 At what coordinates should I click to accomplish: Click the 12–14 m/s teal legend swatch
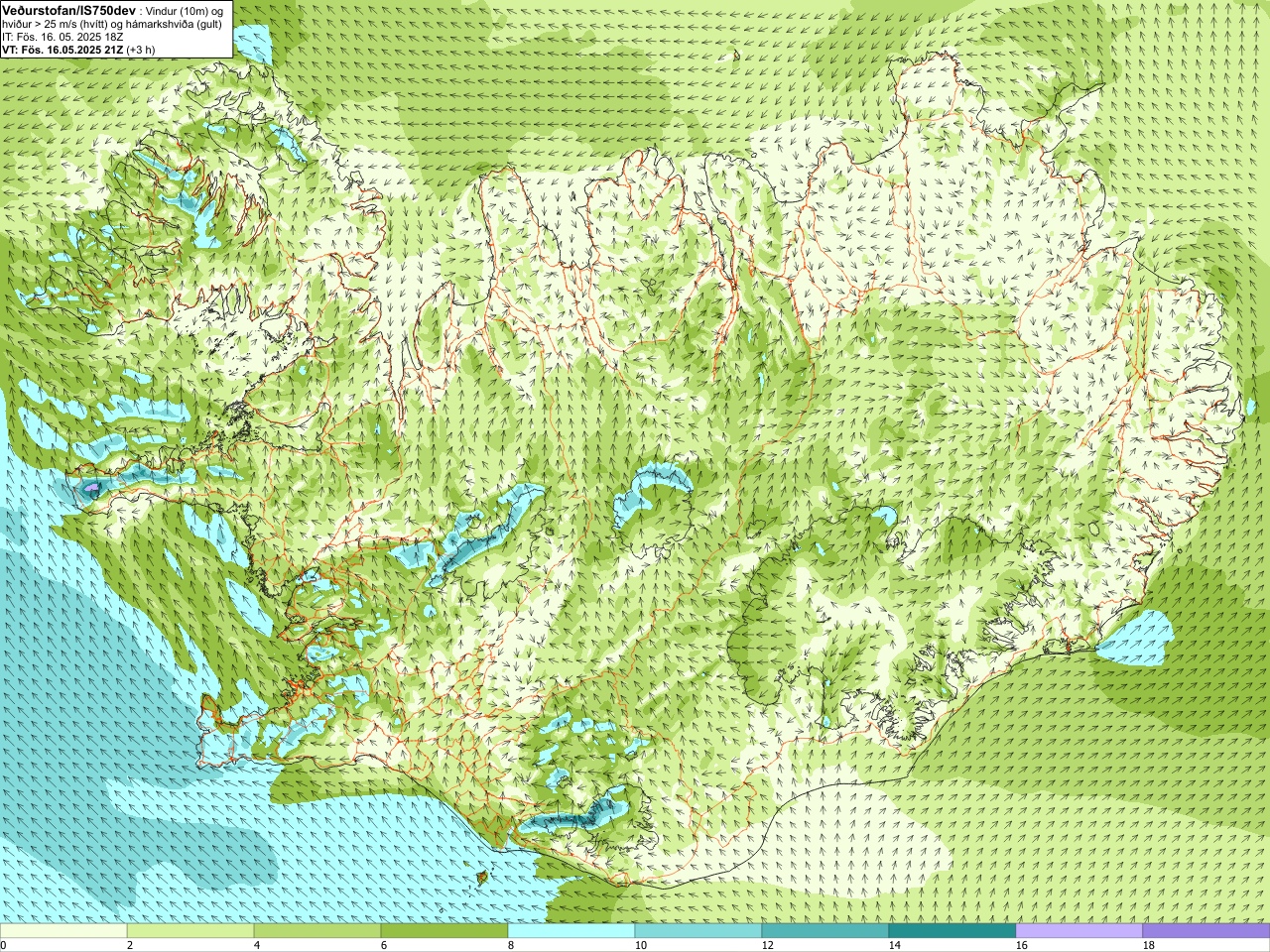[825, 931]
